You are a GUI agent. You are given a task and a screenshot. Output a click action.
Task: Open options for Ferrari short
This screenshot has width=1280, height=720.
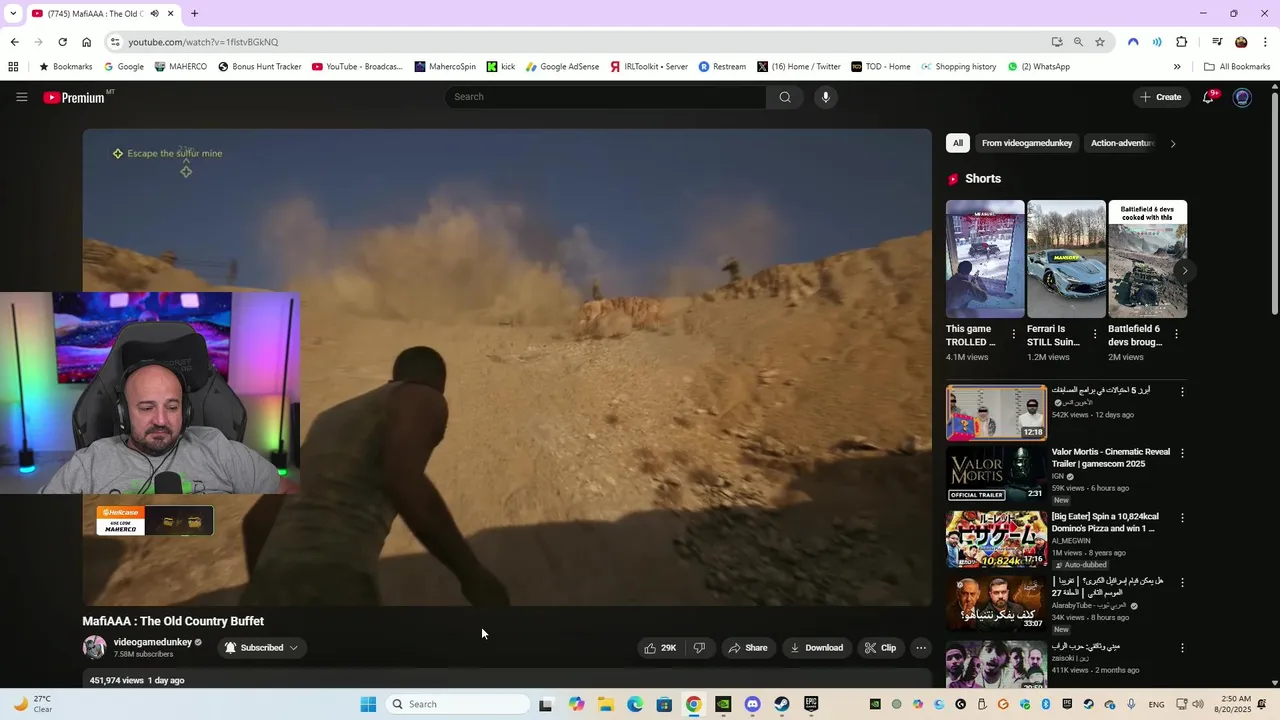pyautogui.click(x=1095, y=334)
